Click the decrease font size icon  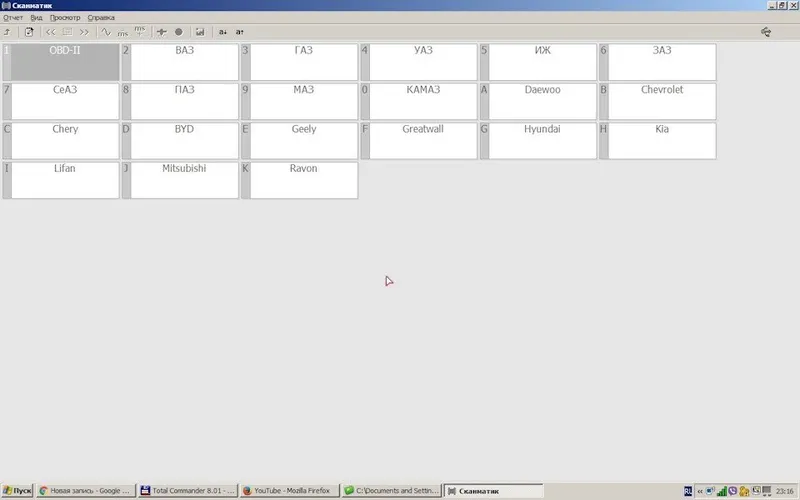(x=222, y=32)
